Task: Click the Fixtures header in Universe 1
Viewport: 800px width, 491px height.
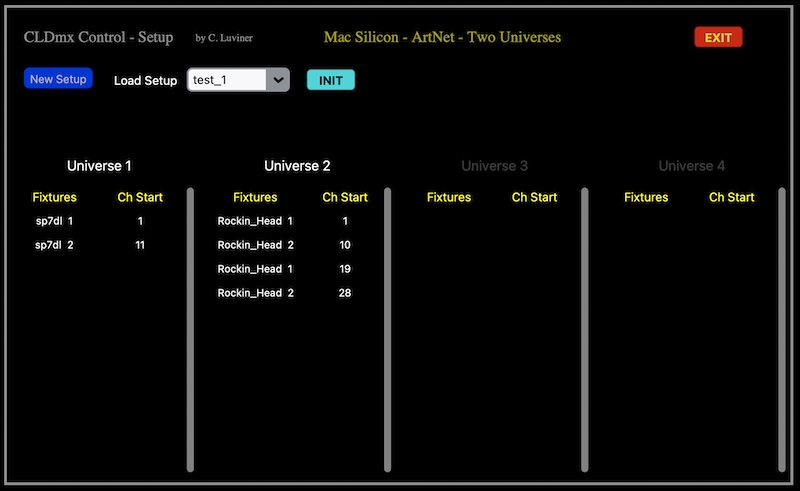Action: point(54,197)
